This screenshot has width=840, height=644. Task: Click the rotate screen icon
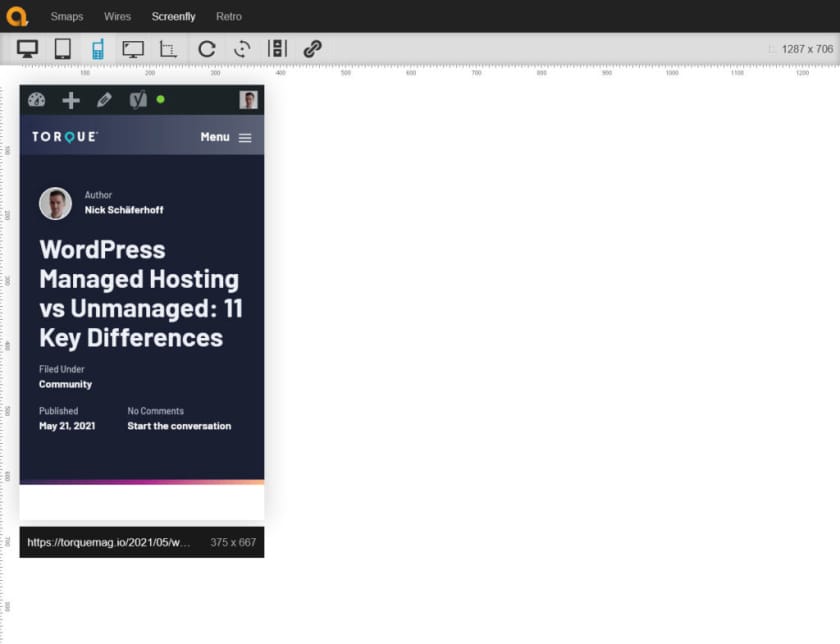tap(242, 49)
